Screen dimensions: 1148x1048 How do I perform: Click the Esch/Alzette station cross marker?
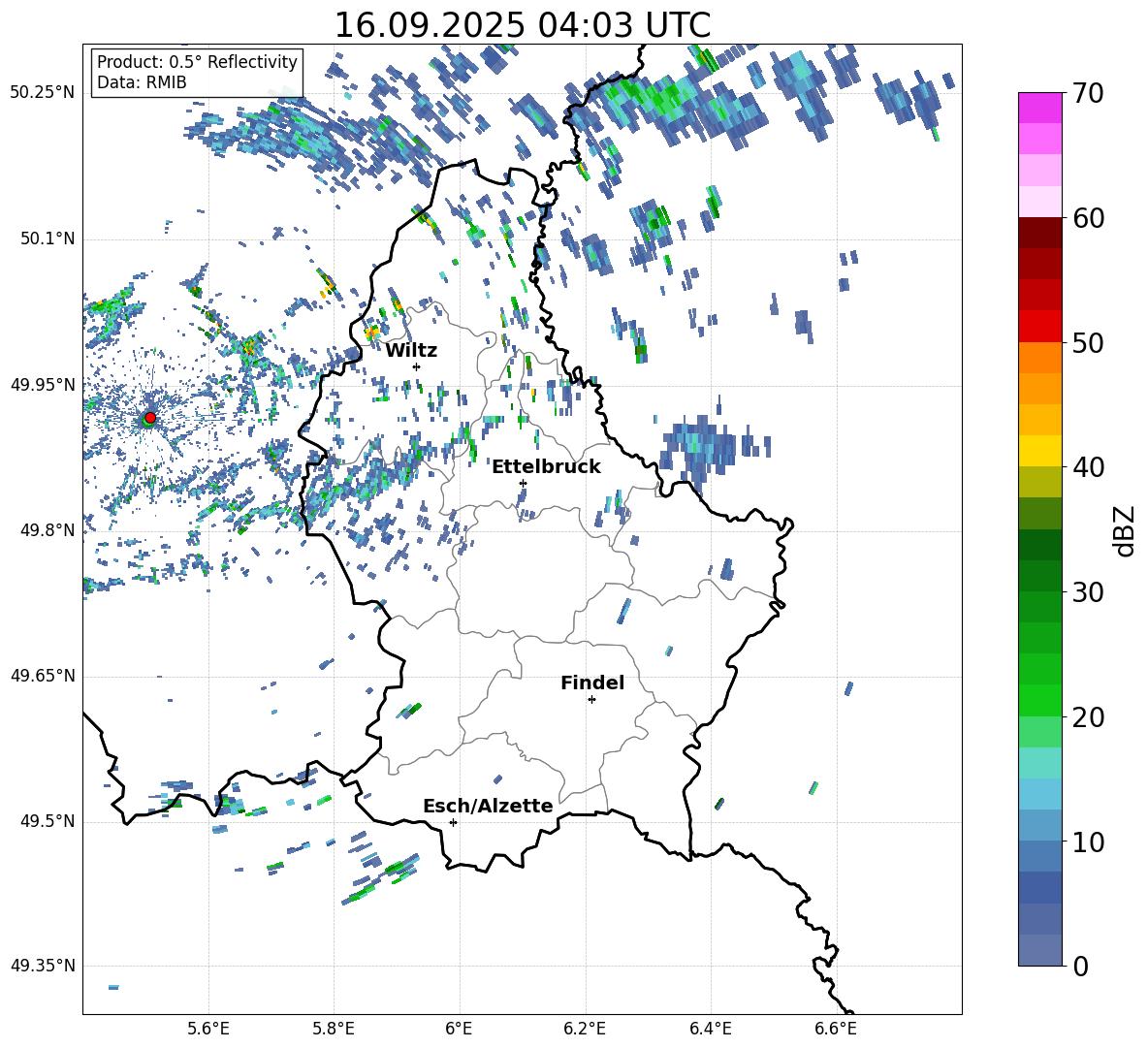pos(453,822)
